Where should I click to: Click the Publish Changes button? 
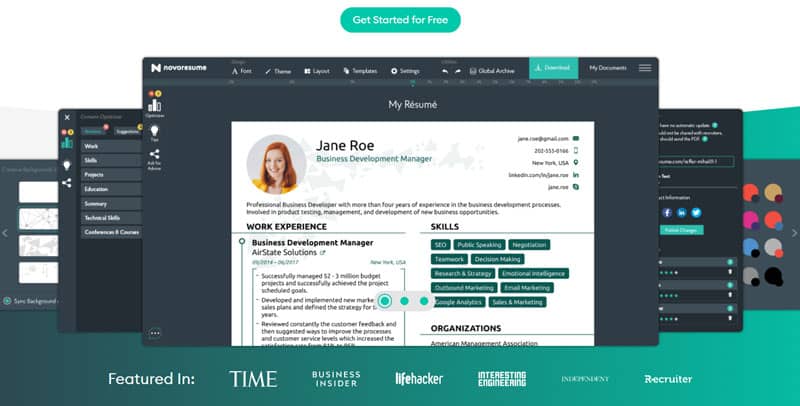click(681, 230)
